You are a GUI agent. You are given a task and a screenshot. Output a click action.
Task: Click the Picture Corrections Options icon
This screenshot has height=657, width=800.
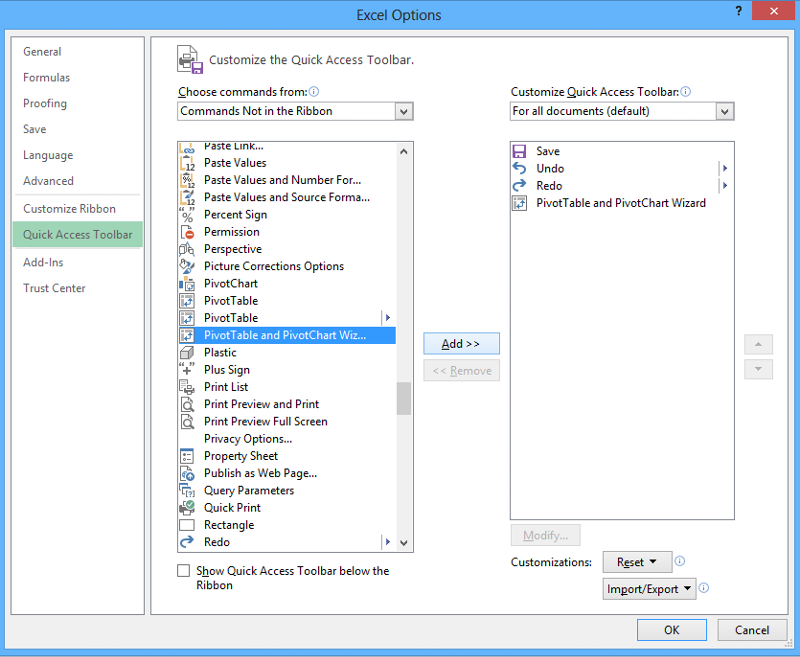[187, 266]
